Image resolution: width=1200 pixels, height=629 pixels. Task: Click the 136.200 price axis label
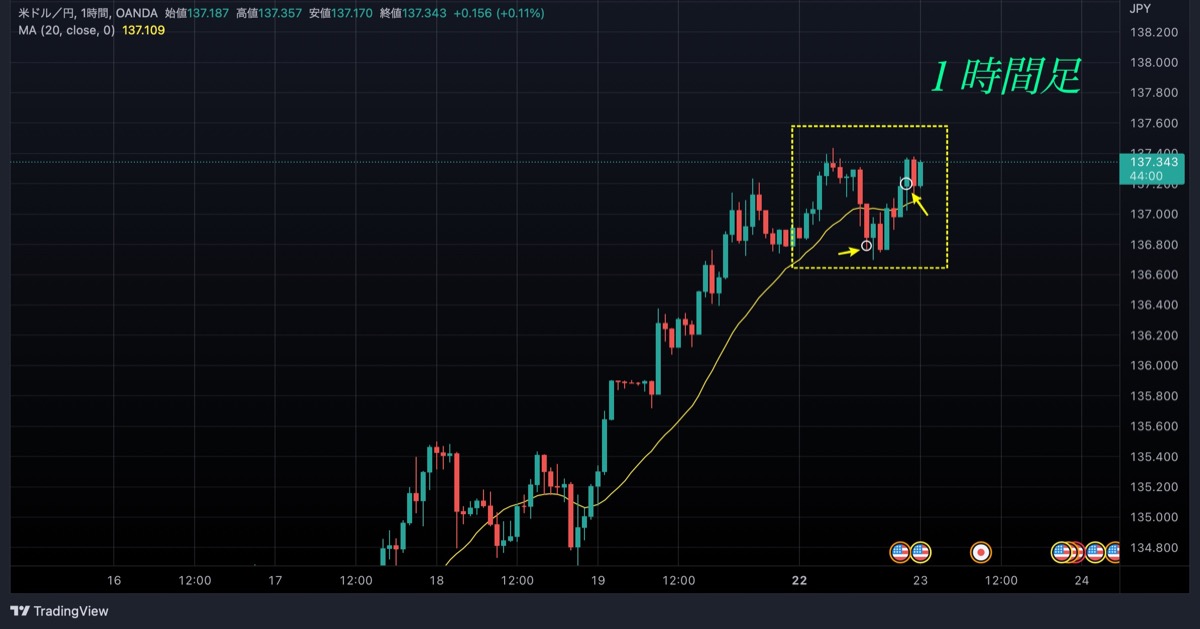[1152, 335]
